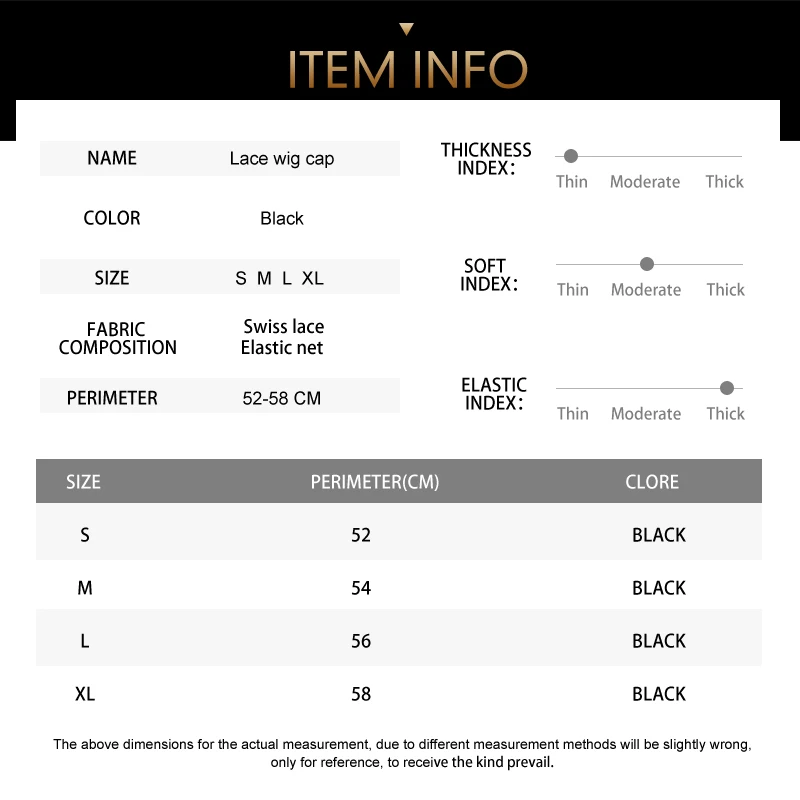
Task: Click the 52-58 CM perimeter value
Action: point(282,398)
